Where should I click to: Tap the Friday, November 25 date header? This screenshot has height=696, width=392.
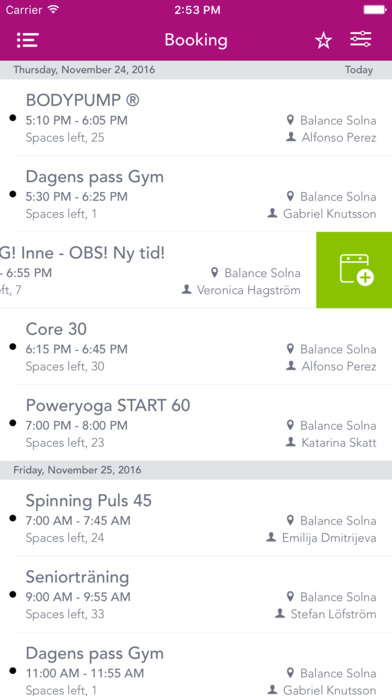pos(77,470)
